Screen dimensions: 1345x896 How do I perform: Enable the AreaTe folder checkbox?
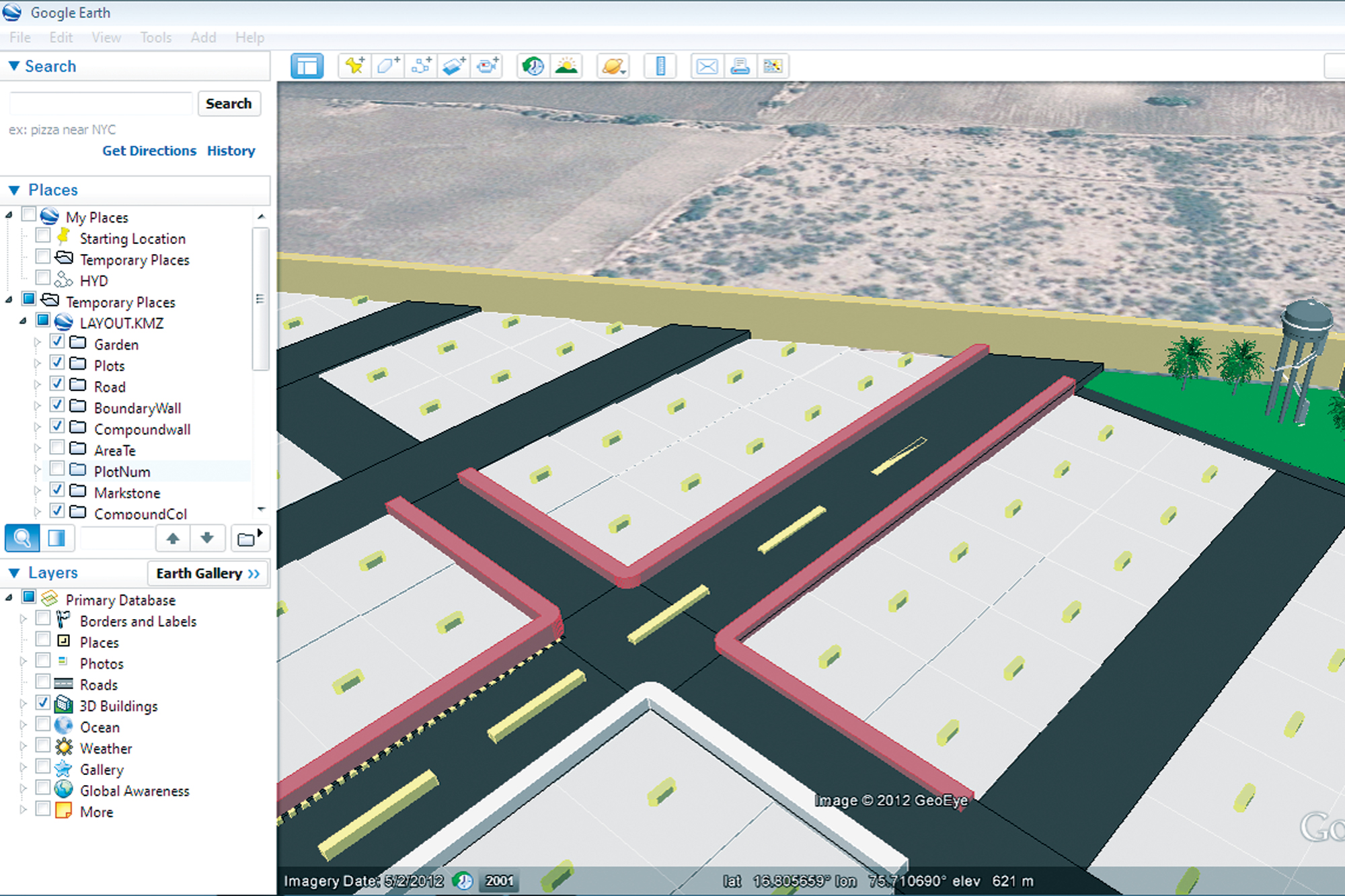coord(57,448)
